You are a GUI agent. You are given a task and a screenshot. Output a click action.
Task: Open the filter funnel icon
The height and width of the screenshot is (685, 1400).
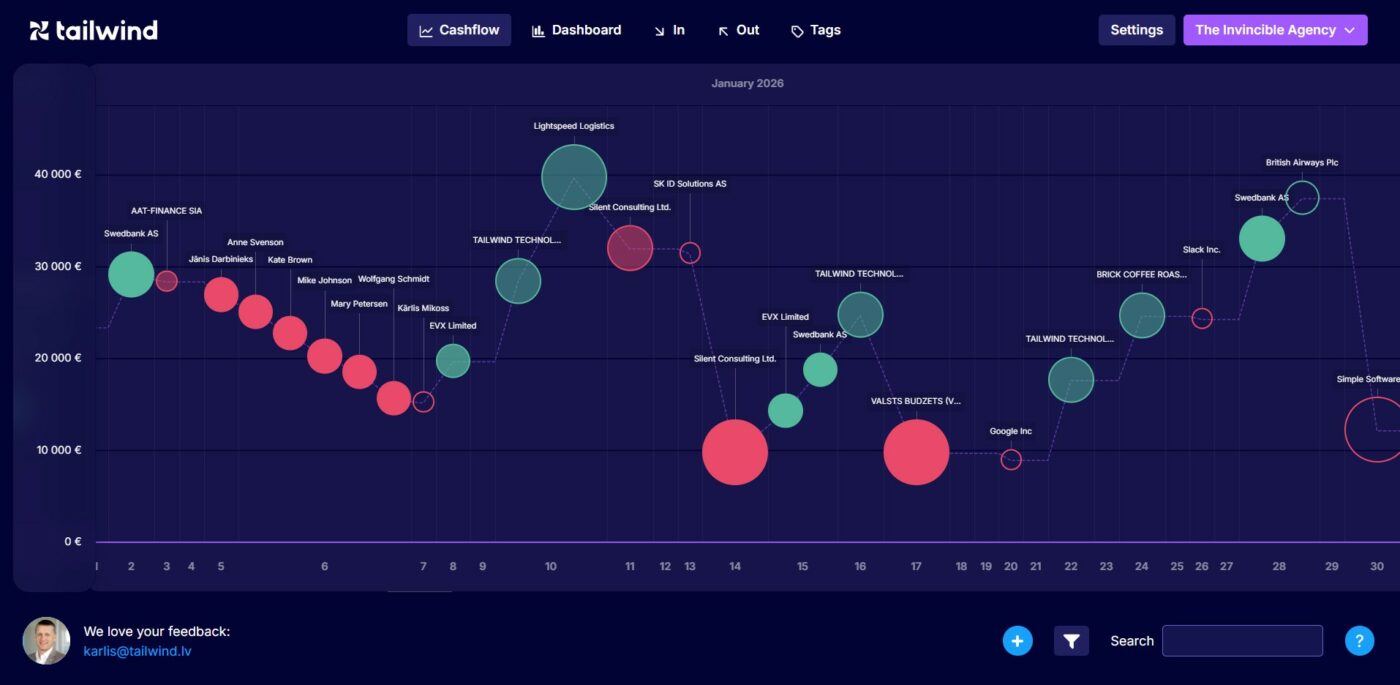[x=1071, y=641]
